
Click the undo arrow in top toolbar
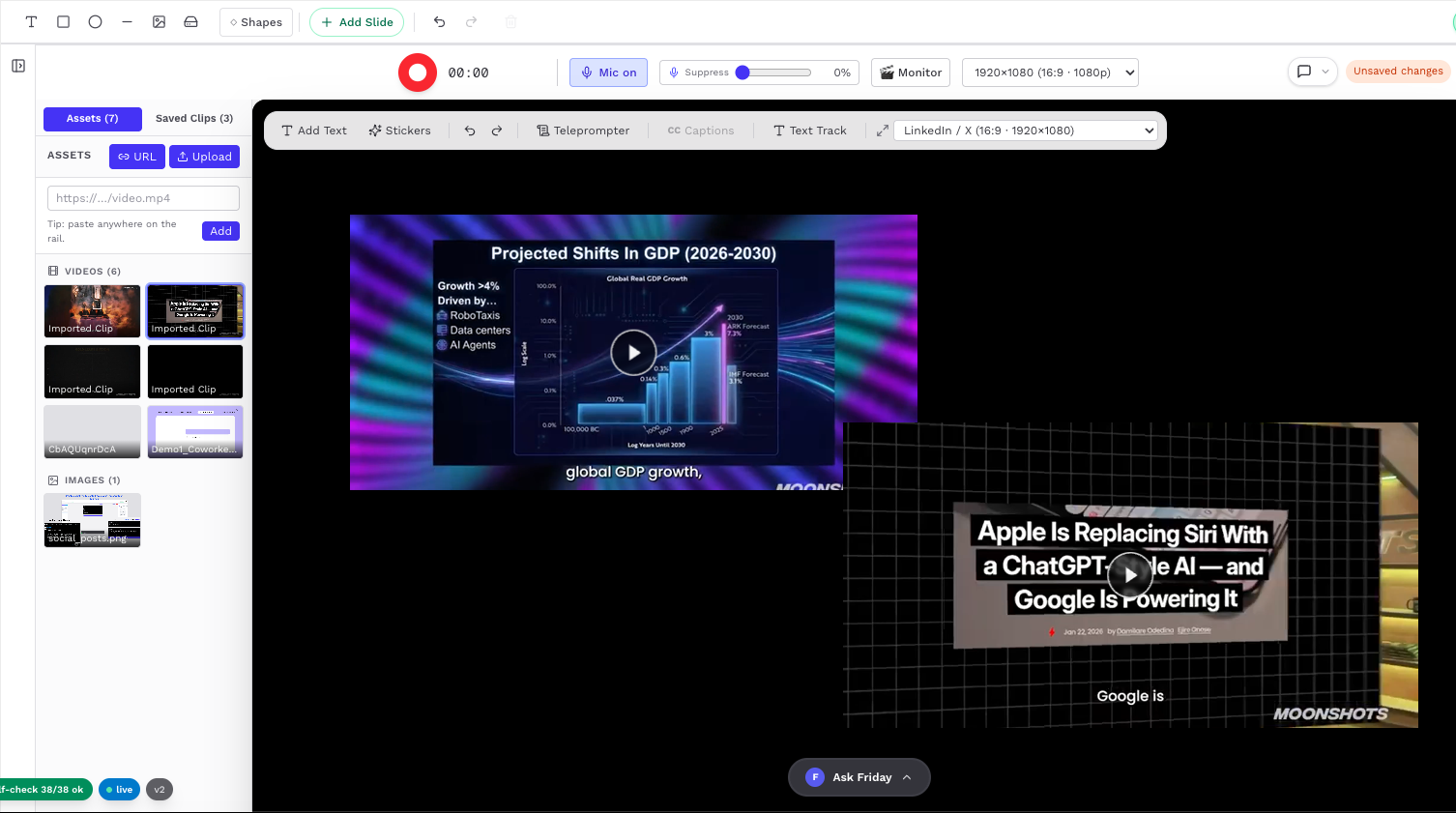pyautogui.click(x=439, y=21)
